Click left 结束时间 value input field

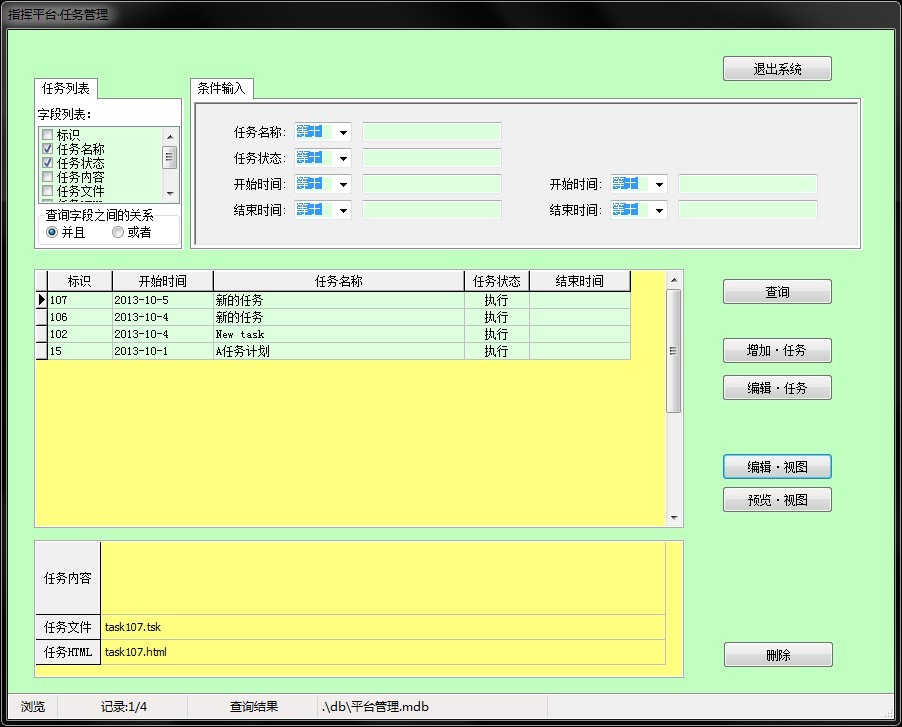[x=431, y=210]
